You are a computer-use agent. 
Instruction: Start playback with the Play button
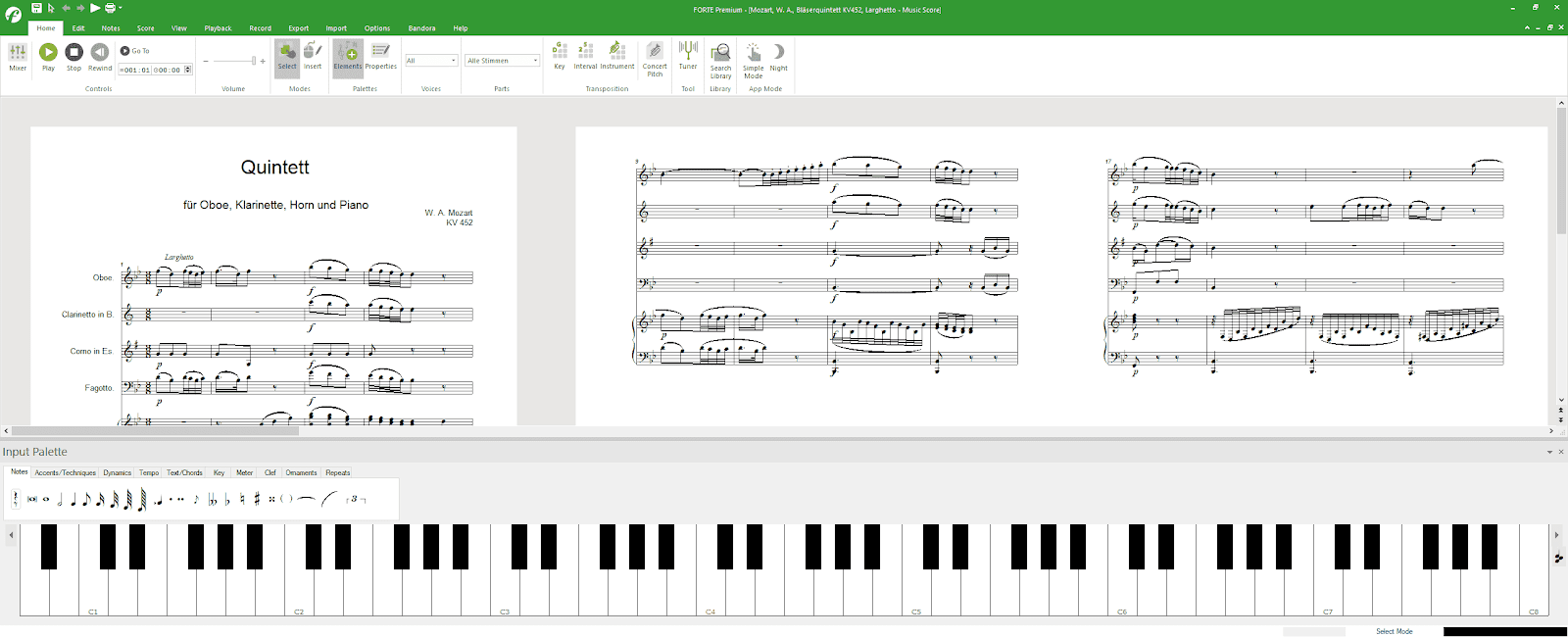(48, 57)
